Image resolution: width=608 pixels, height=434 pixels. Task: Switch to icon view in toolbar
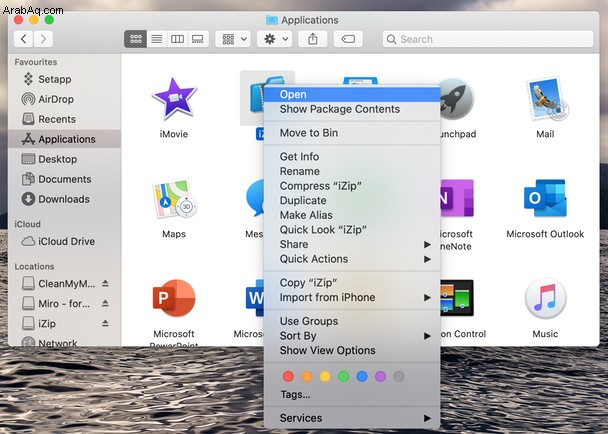pos(136,39)
